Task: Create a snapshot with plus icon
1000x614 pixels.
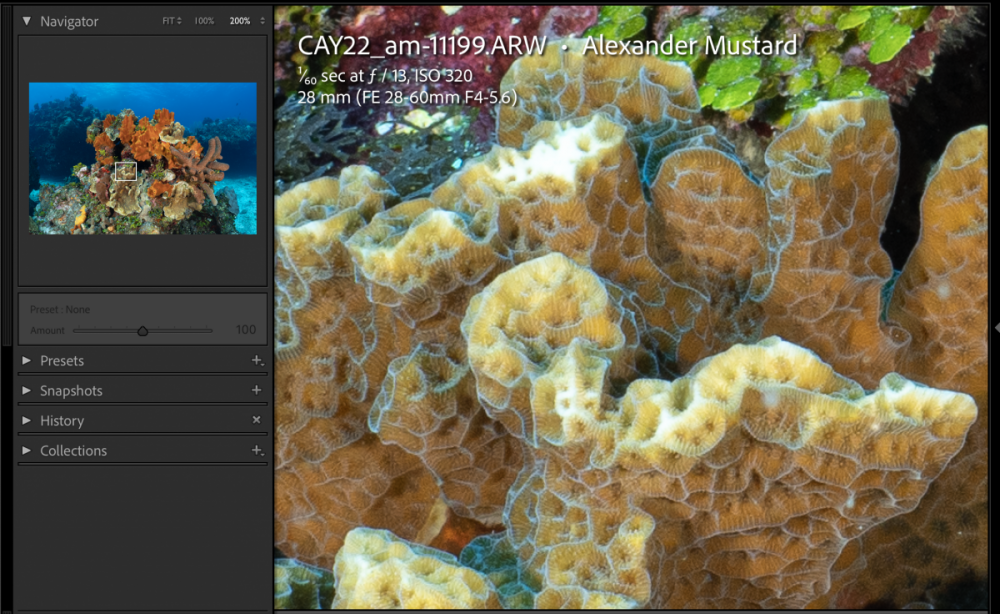Action: pyautogui.click(x=256, y=390)
